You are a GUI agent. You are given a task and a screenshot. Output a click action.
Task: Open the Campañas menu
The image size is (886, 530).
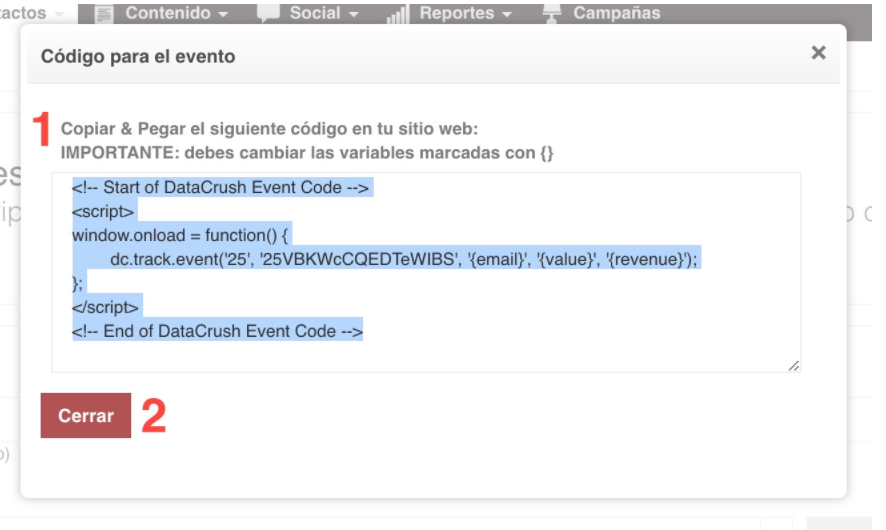coord(616,13)
